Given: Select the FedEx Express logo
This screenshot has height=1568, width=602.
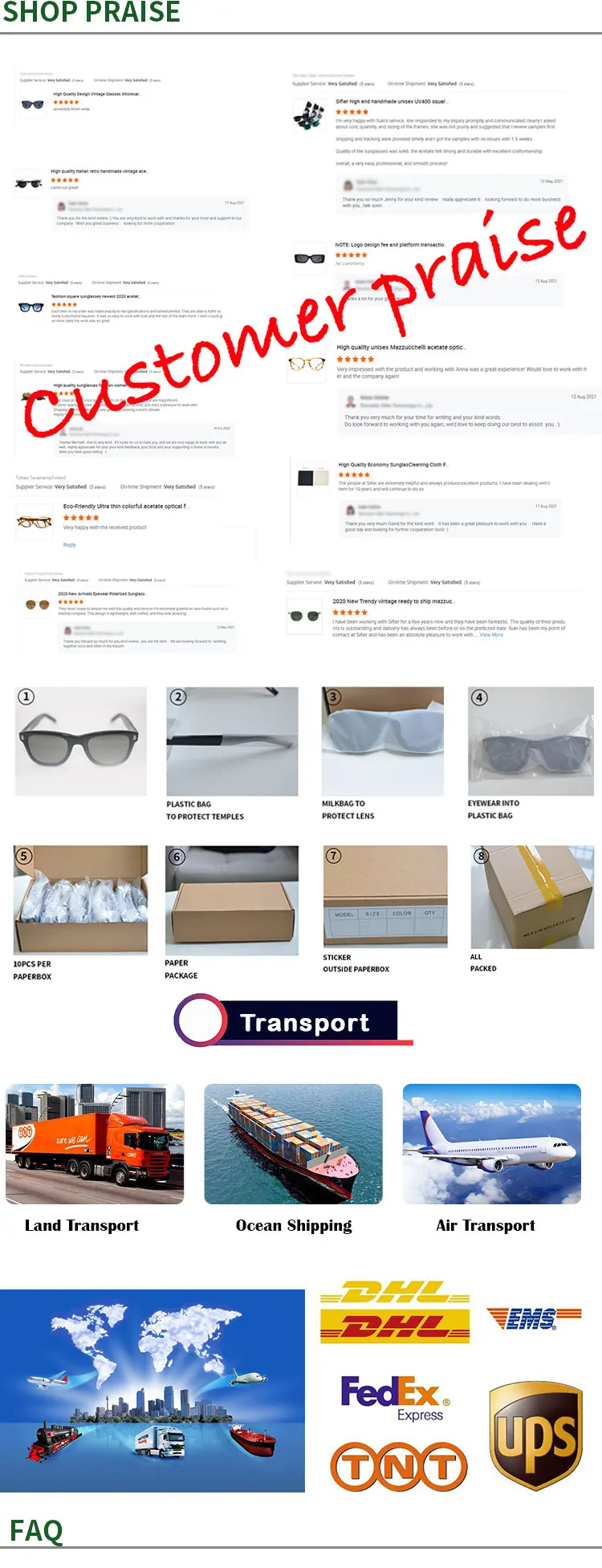Looking at the screenshot, I should point(395,1399).
